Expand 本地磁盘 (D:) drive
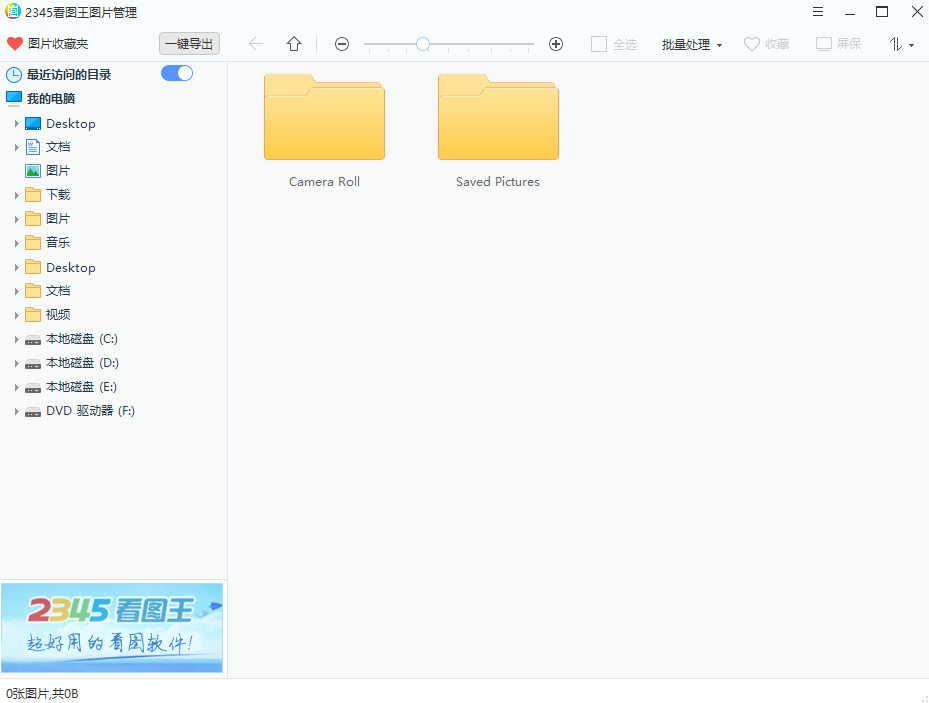Viewport: 929px width, 703px height. (17, 363)
